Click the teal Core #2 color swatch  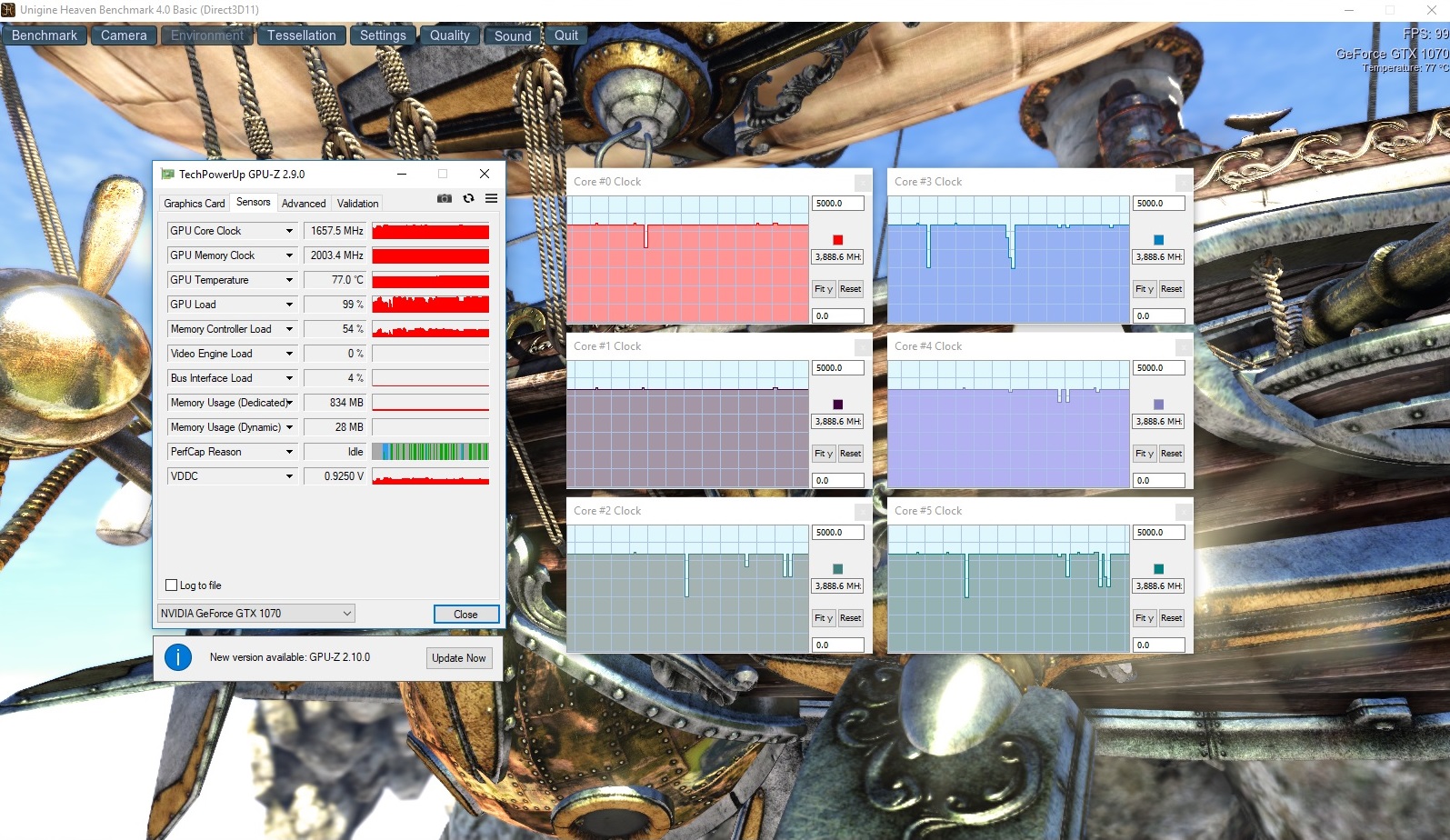coord(838,569)
